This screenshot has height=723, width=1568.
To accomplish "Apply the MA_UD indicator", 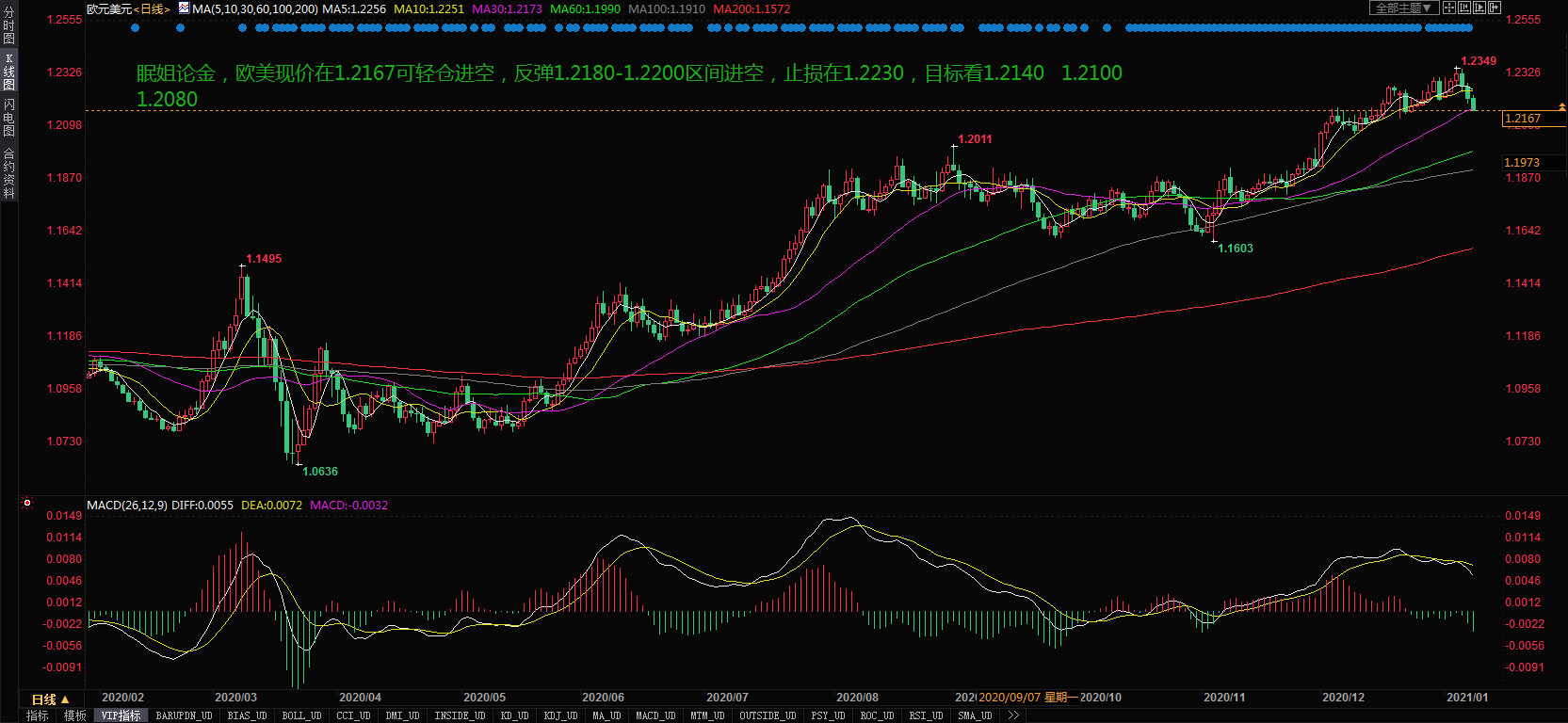I will coord(606,715).
